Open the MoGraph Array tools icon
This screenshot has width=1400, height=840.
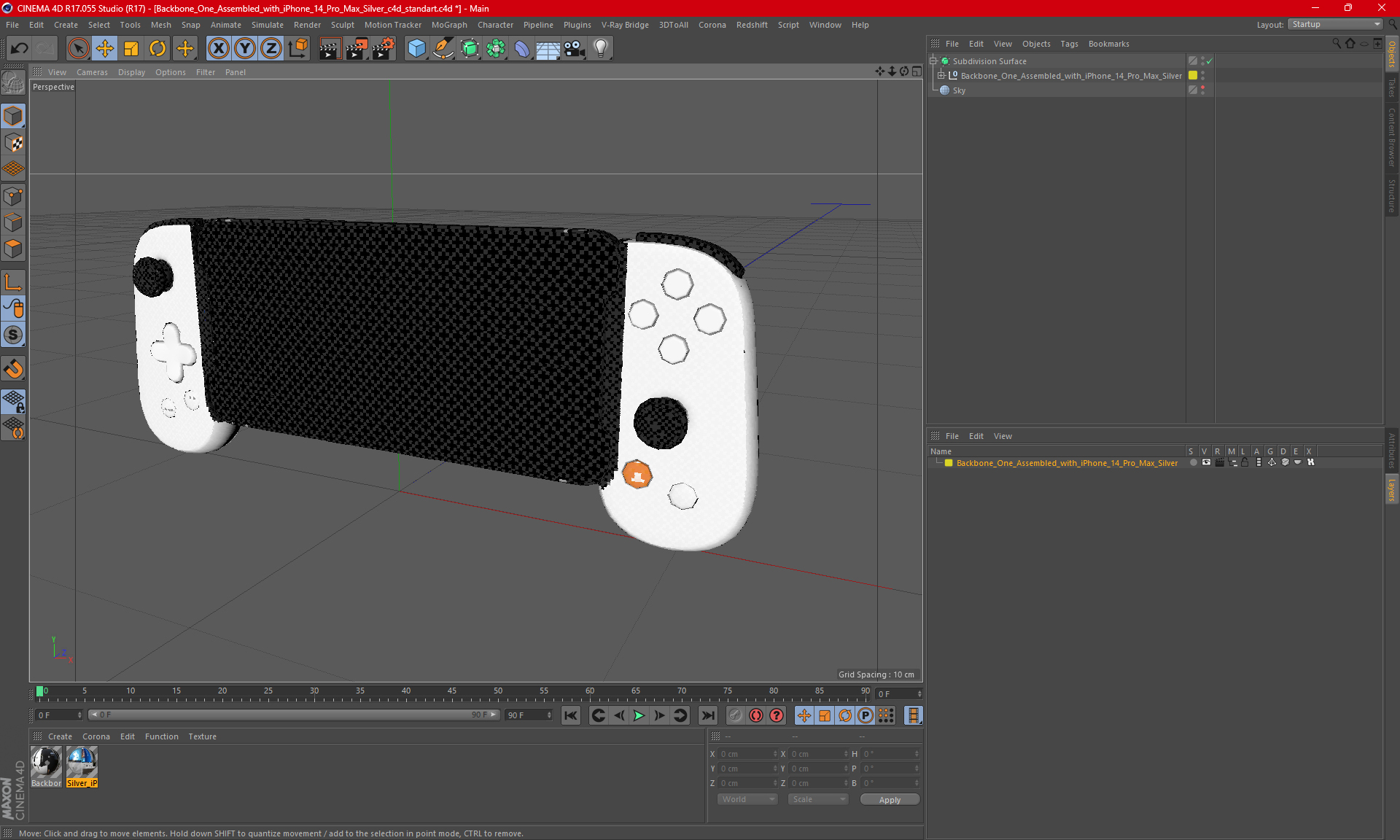[x=496, y=49]
